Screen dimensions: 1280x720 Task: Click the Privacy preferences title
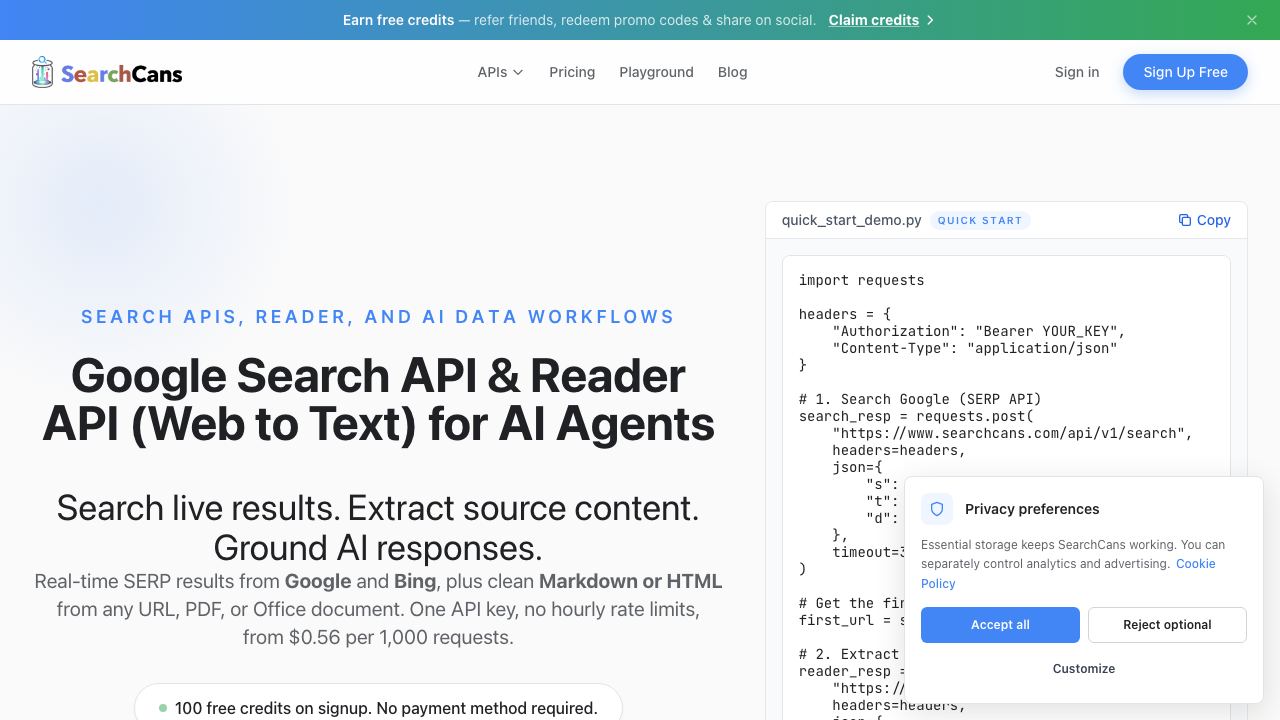[1032, 509]
